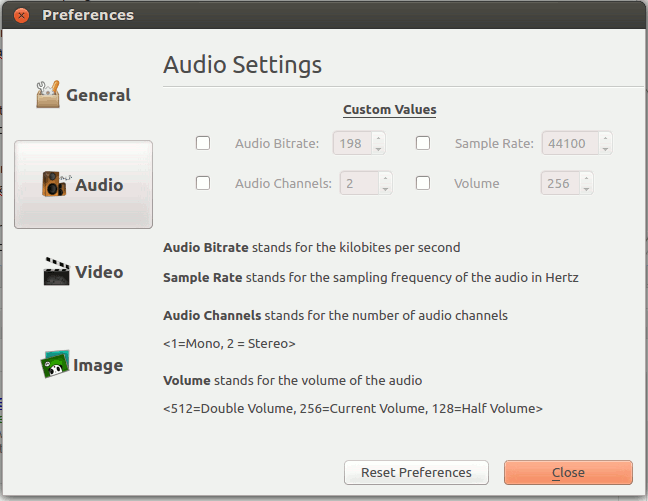
Task: Go to the Image preferences tab
Action: tap(83, 365)
